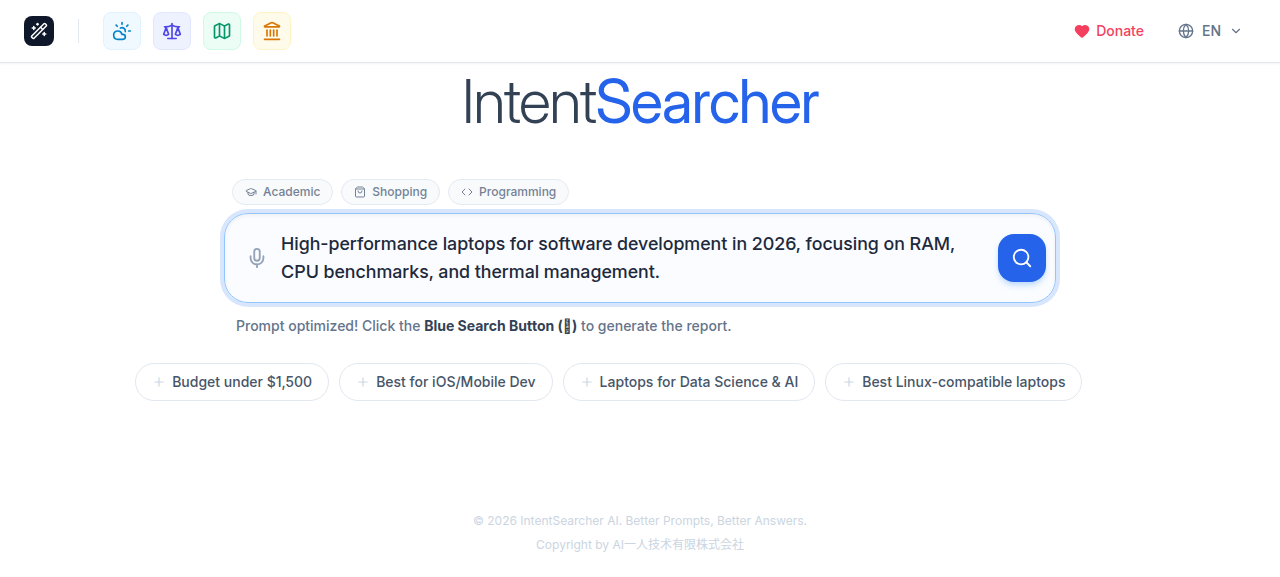Click the orange bank mode icon
The image size is (1280, 577).
pos(271,31)
